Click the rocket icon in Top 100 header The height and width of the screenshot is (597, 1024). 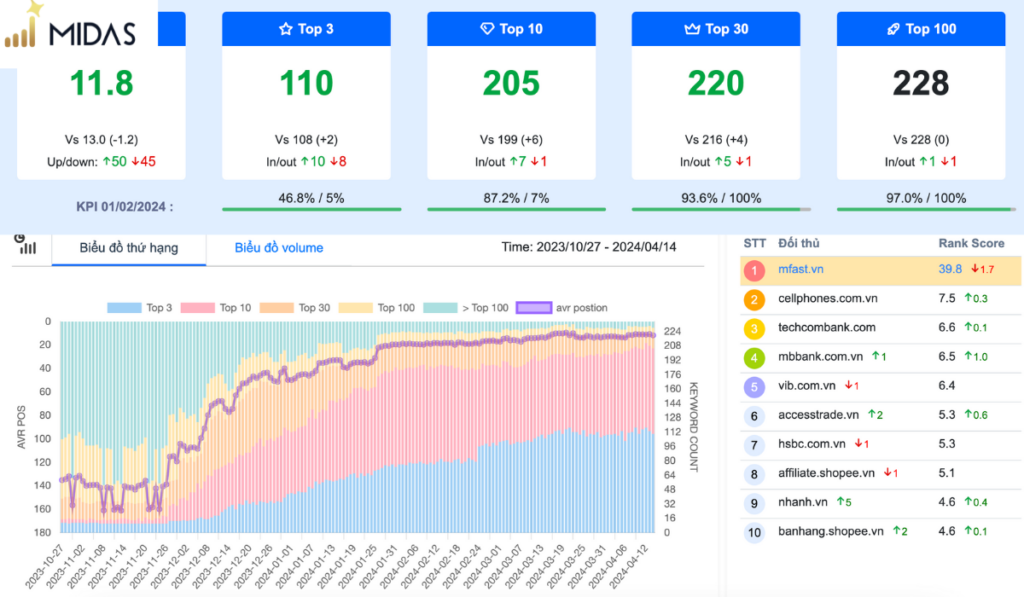[893, 29]
